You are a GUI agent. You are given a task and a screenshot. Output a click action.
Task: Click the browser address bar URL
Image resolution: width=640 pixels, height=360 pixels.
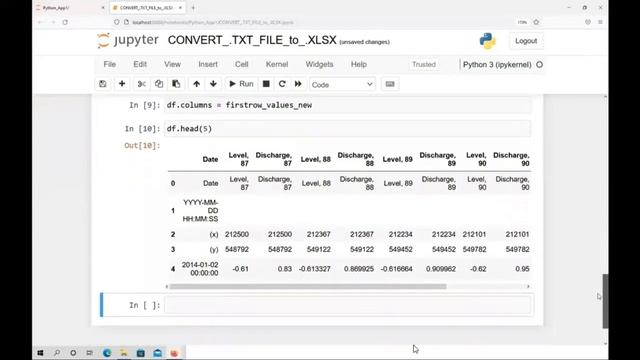[x=212, y=22]
